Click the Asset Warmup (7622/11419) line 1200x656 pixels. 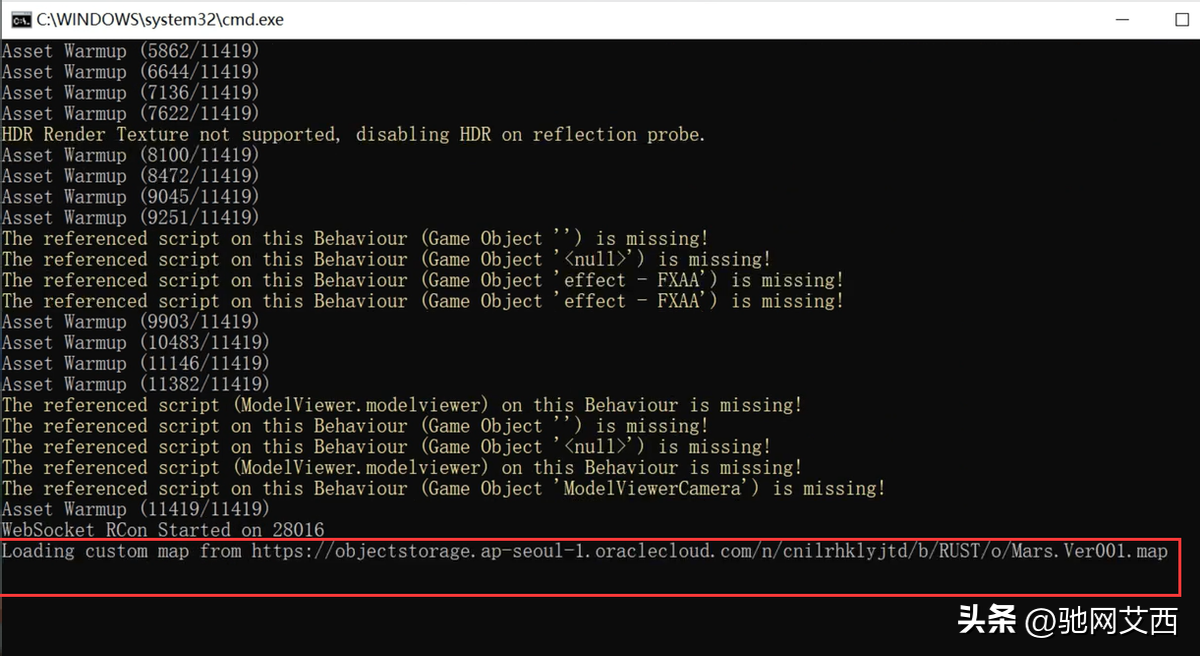click(130, 113)
